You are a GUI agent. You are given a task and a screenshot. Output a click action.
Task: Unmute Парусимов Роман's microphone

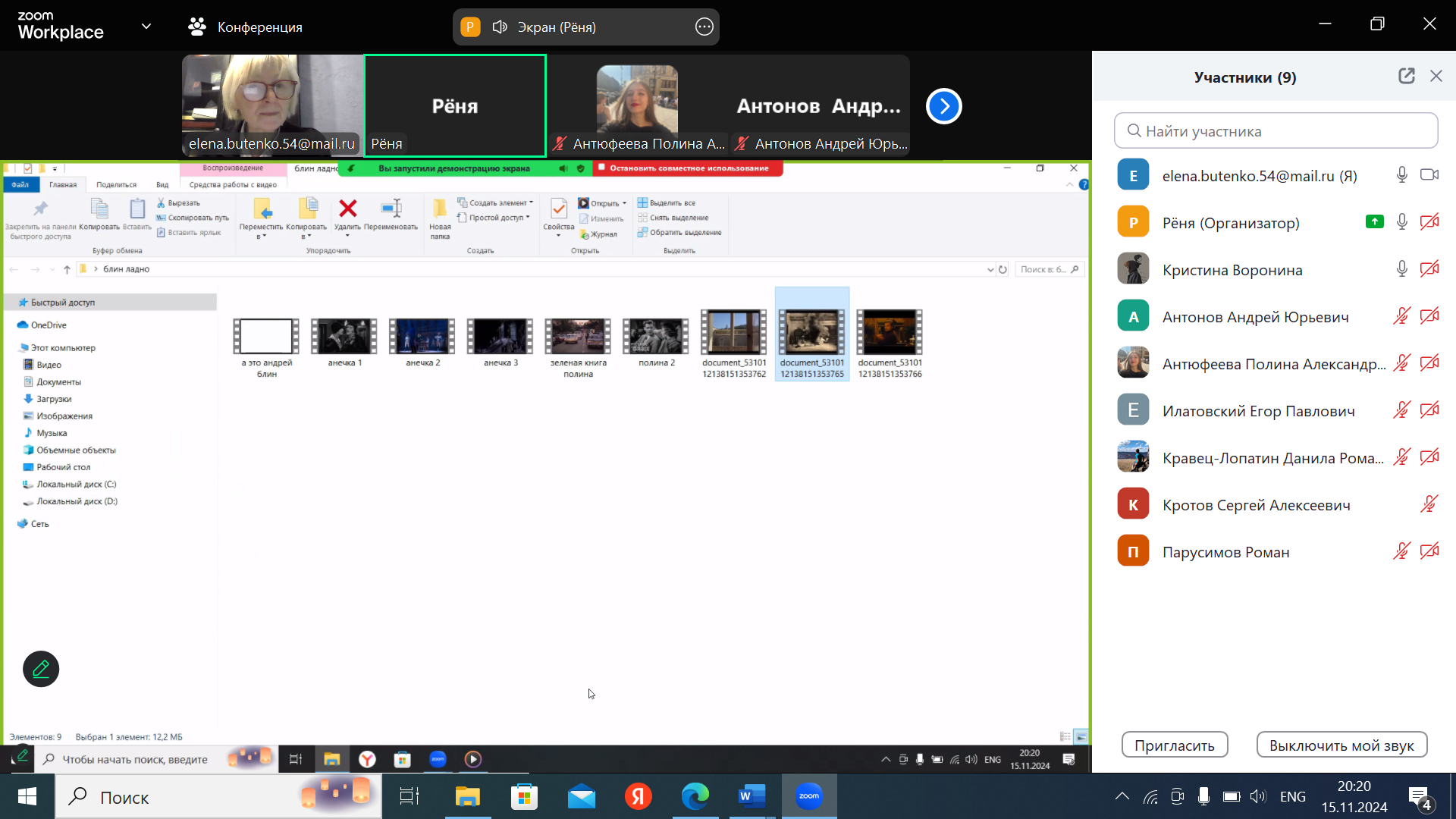(1402, 551)
